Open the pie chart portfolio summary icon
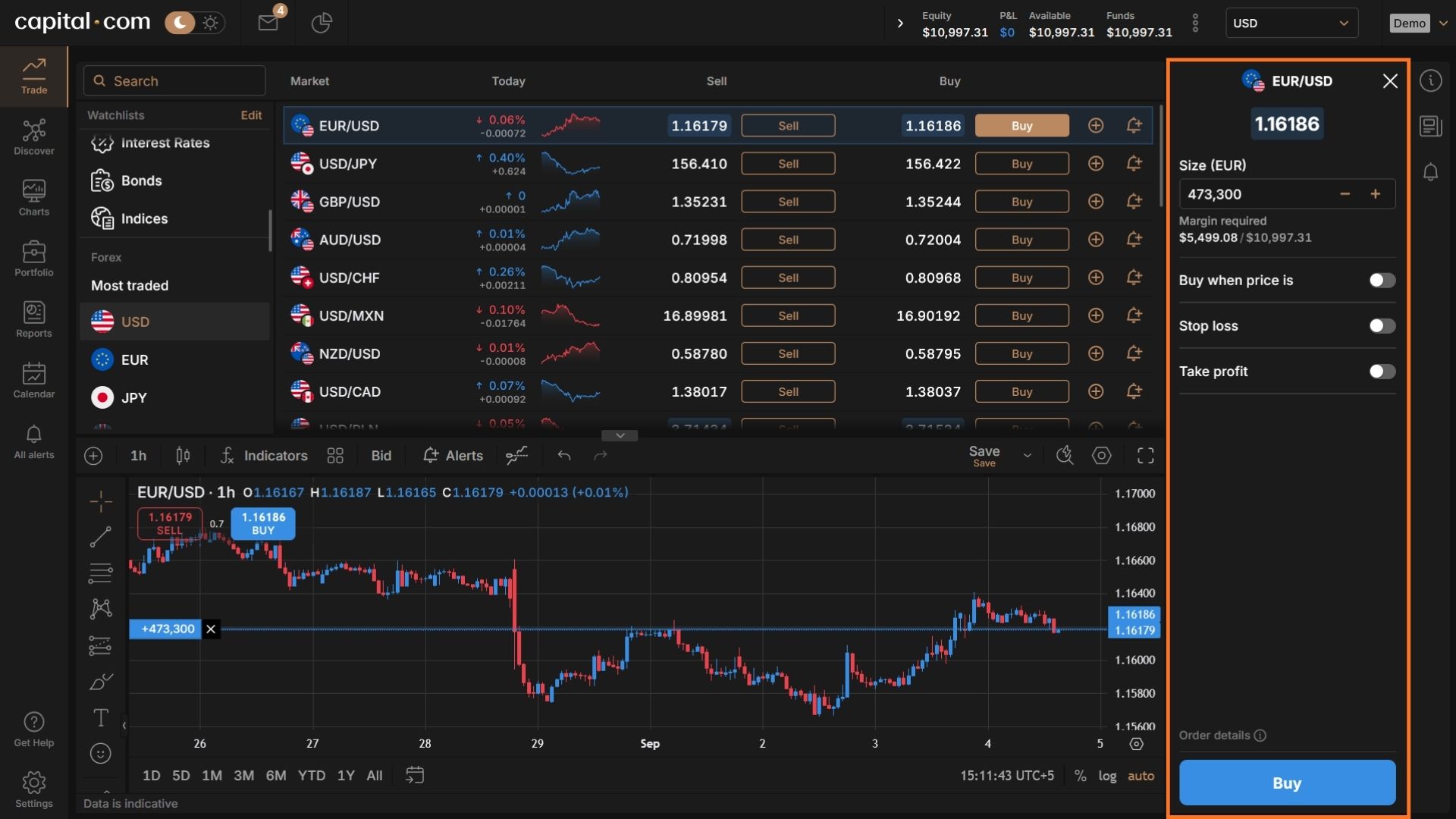This screenshot has height=819, width=1456. [322, 23]
